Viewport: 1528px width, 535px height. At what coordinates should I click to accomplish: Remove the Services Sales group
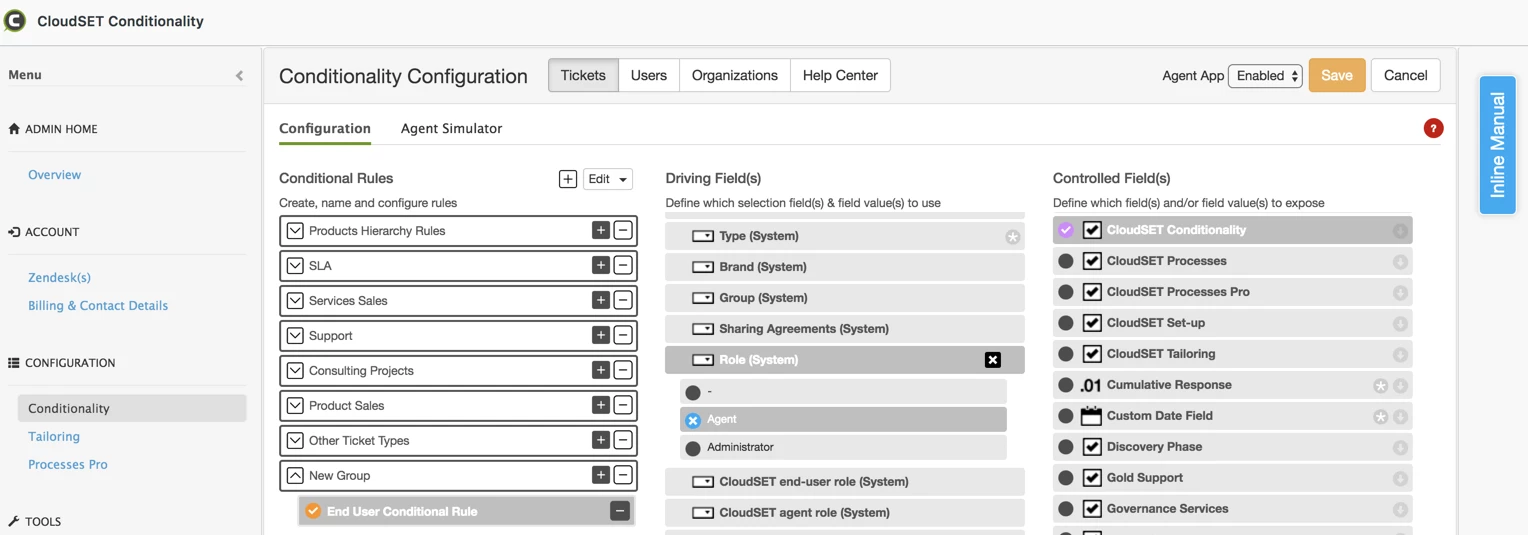pyautogui.click(x=622, y=301)
